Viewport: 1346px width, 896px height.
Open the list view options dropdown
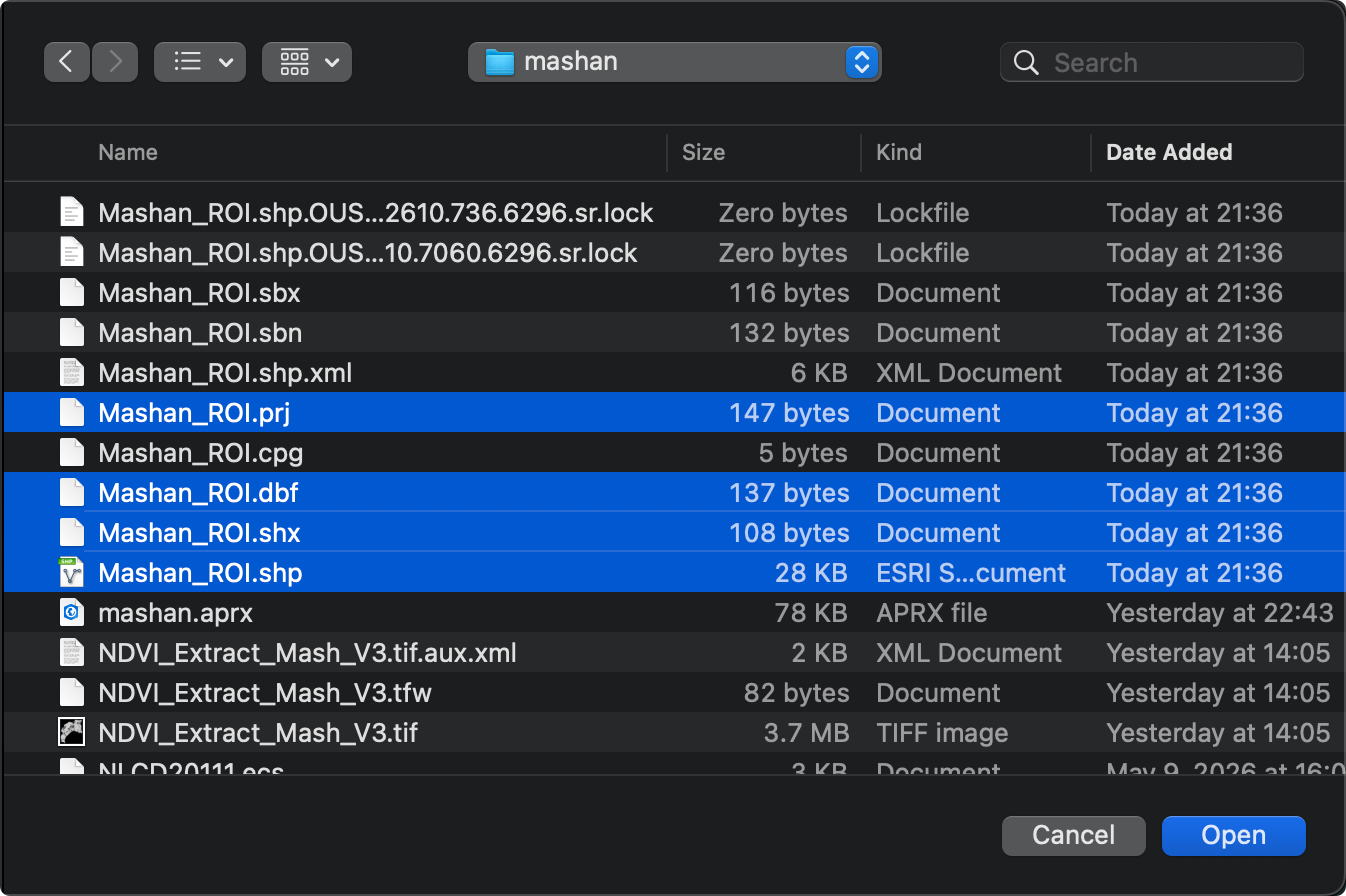[x=200, y=62]
